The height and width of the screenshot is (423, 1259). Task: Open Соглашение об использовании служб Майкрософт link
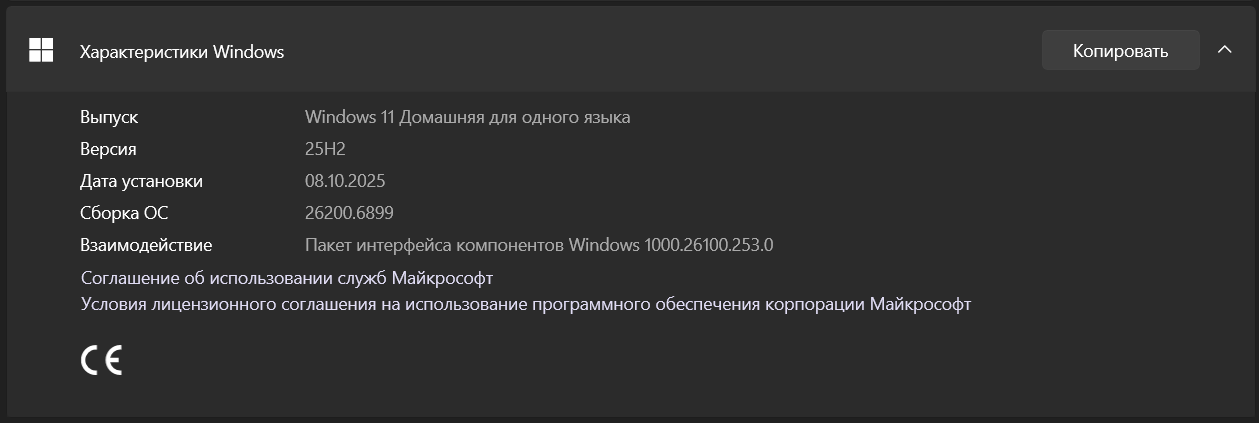coord(286,277)
